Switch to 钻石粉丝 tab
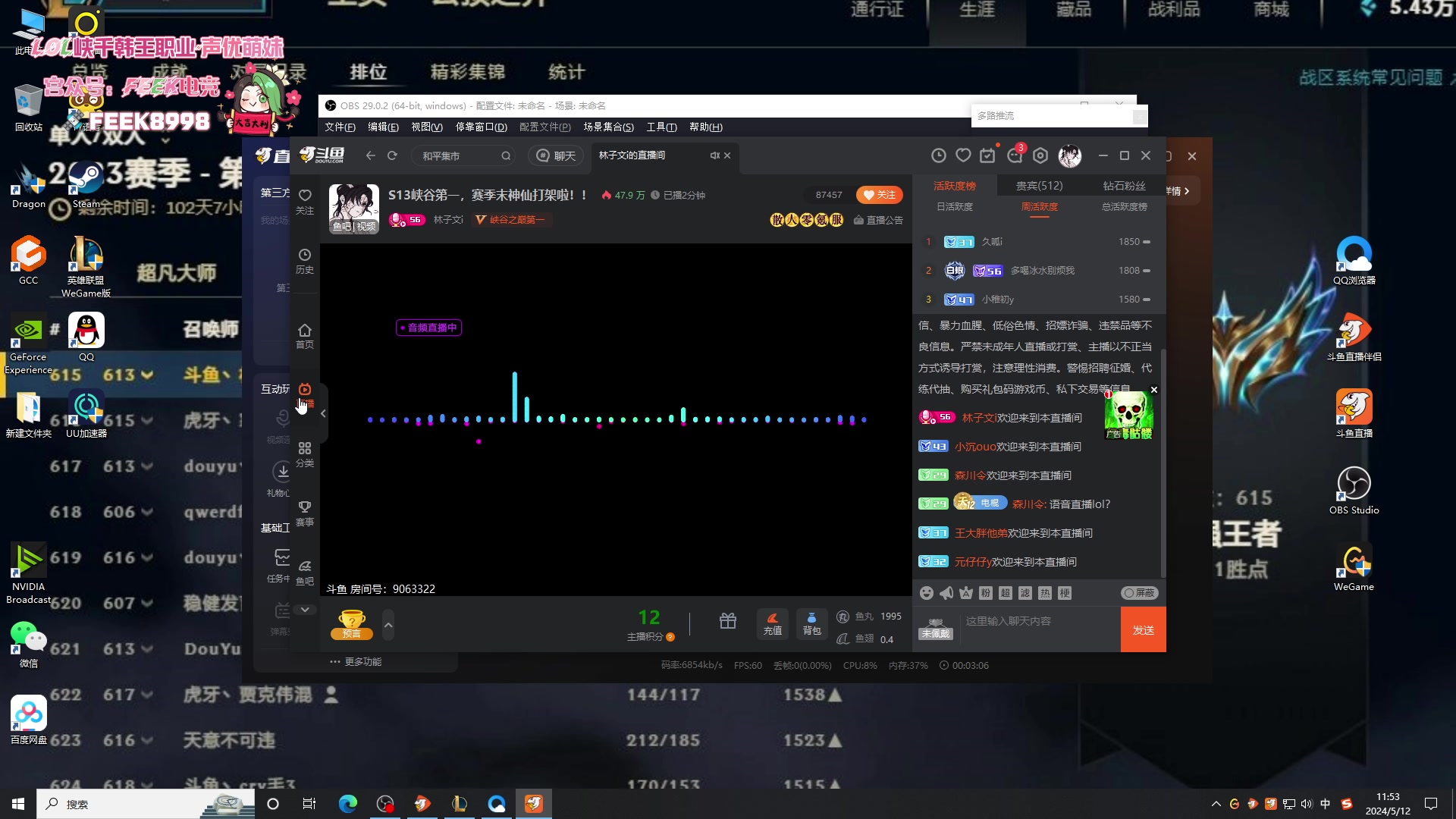The image size is (1456, 819). click(1124, 186)
